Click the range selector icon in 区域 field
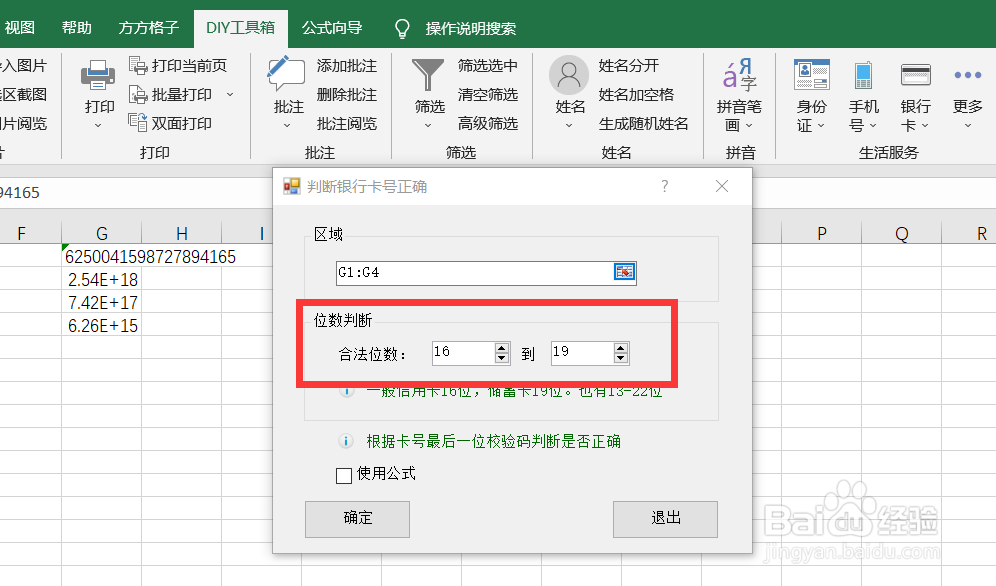The image size is (996, 586). pos(625,271)
